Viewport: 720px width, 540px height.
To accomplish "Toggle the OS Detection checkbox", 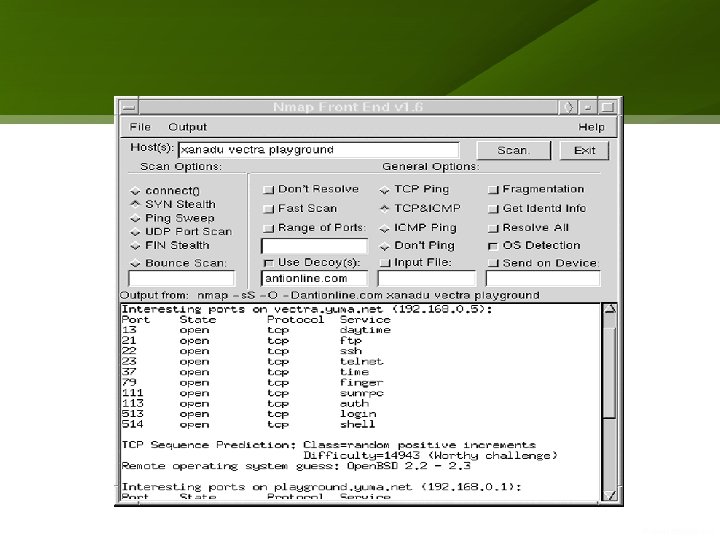I will 493,246.
